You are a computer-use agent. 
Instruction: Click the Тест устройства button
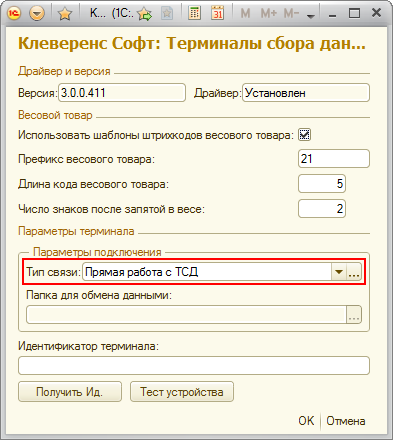tap(182, 392)
